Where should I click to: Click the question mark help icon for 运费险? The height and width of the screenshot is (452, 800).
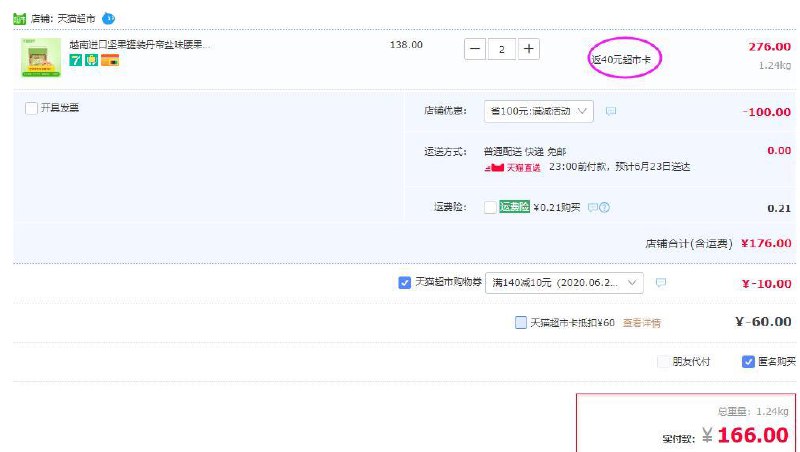[x=605, y=208]
